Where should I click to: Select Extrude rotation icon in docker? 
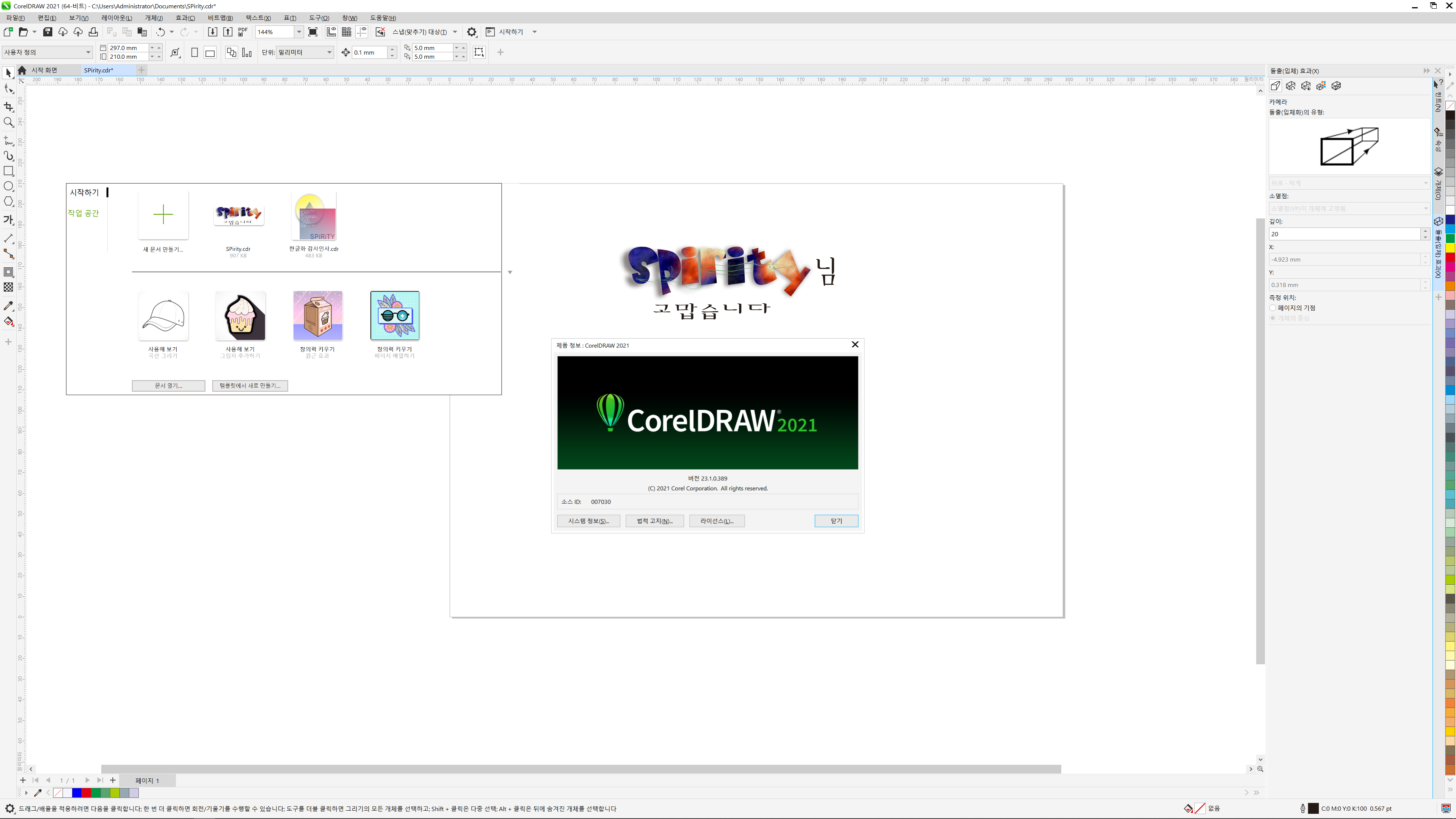[x=1290, y=86]
